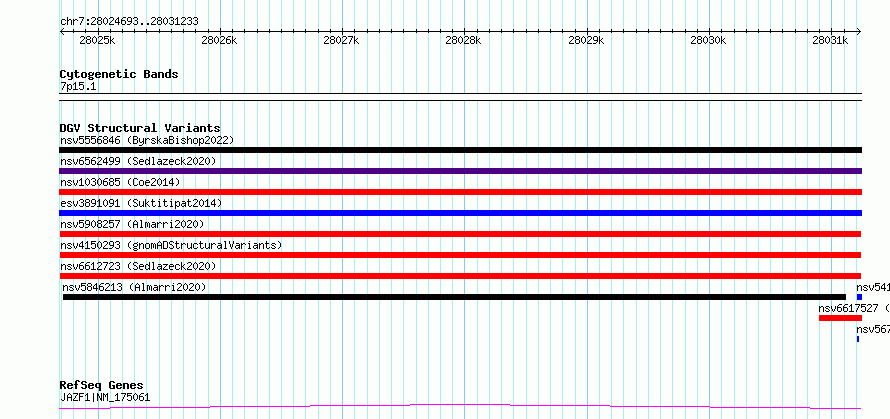
Task: Open the esv3891091 (Suktitipat2014) label
Action: (141, 203)
